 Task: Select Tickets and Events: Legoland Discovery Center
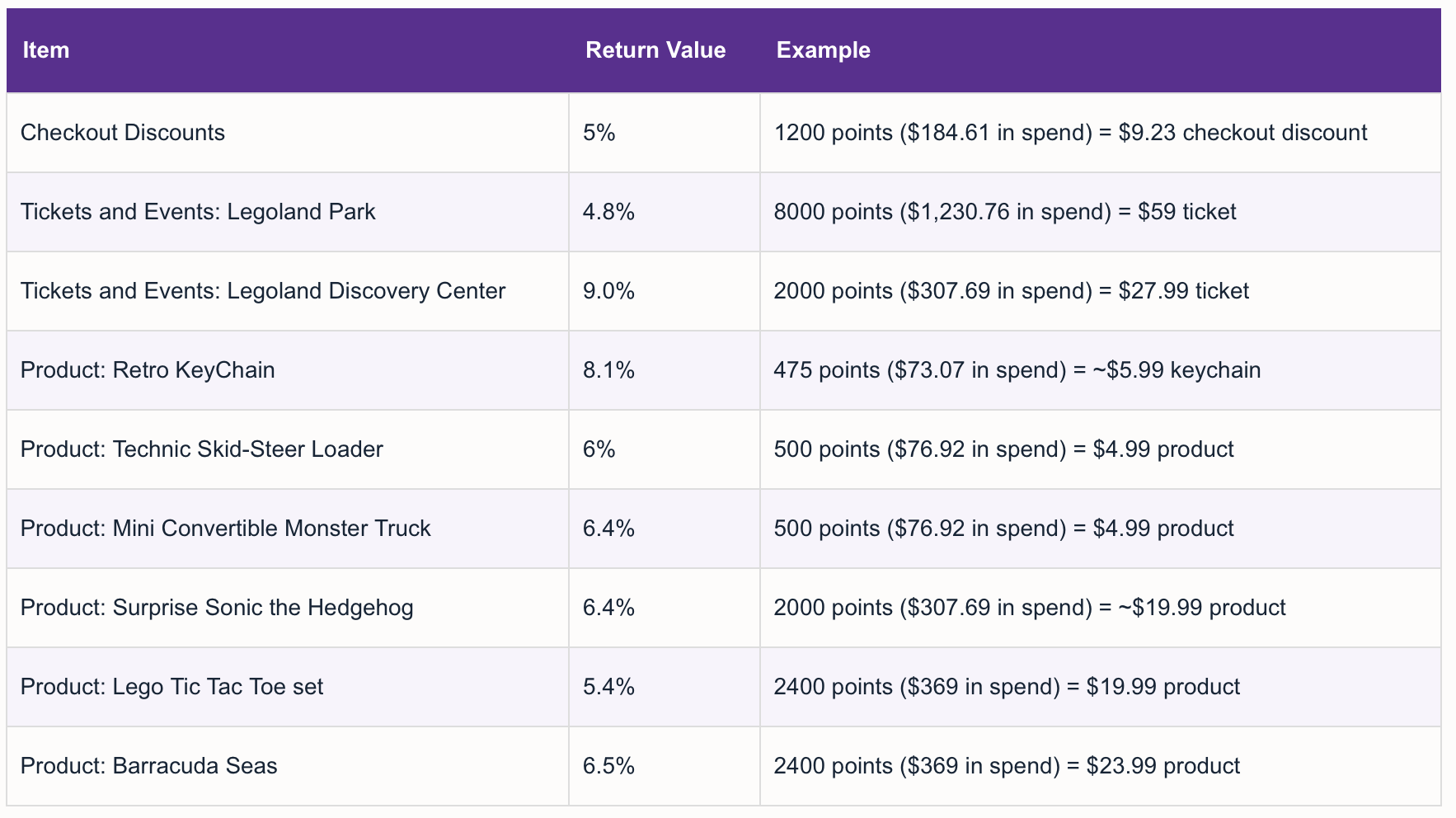pos(263,291)
